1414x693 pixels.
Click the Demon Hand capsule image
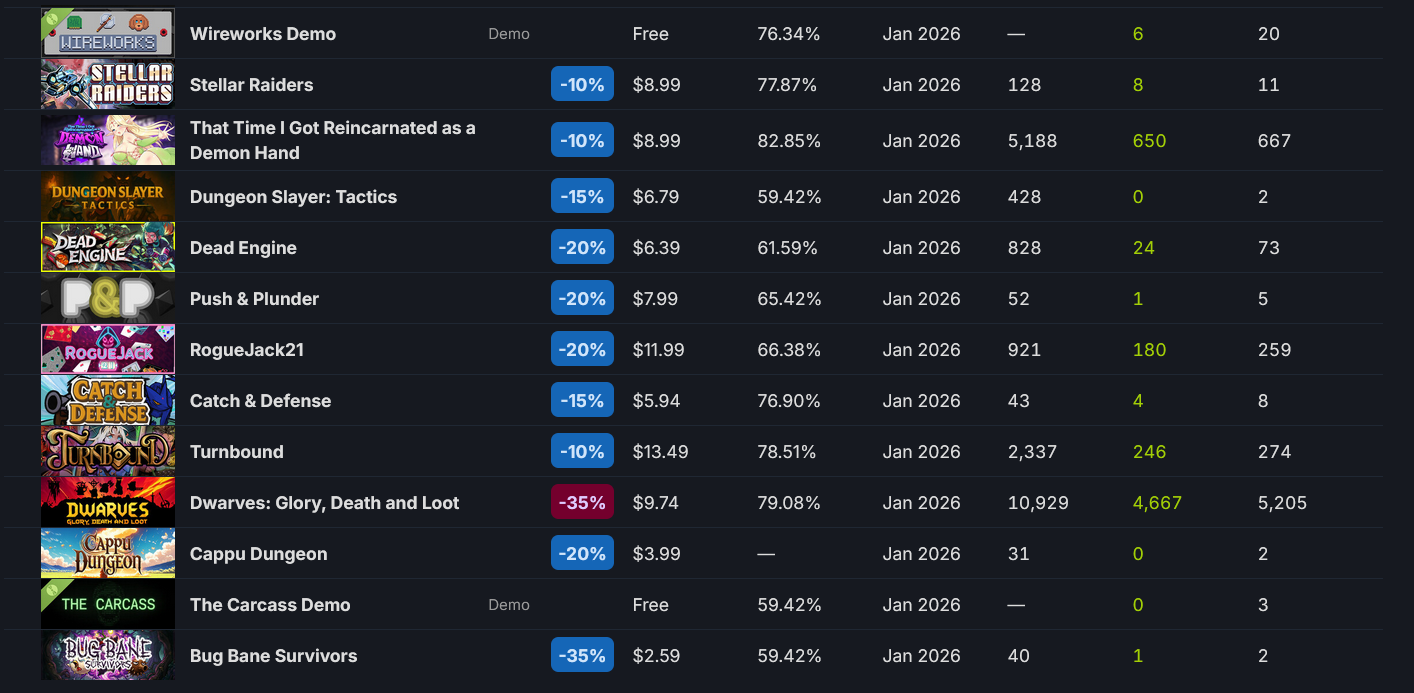108,140
